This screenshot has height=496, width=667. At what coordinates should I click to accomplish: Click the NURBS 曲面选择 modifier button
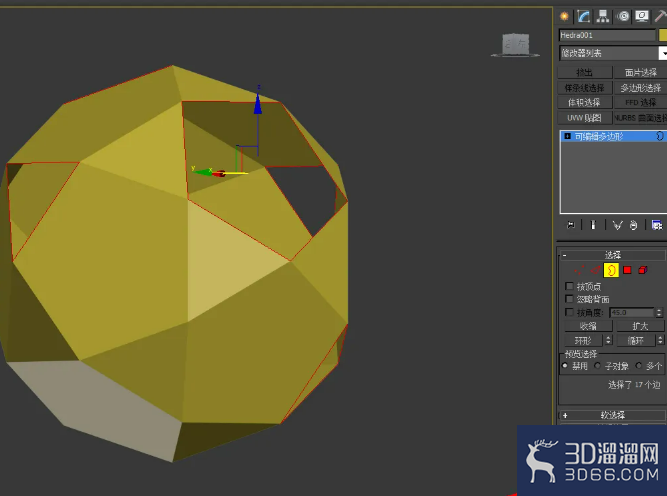tap(640, 117)
